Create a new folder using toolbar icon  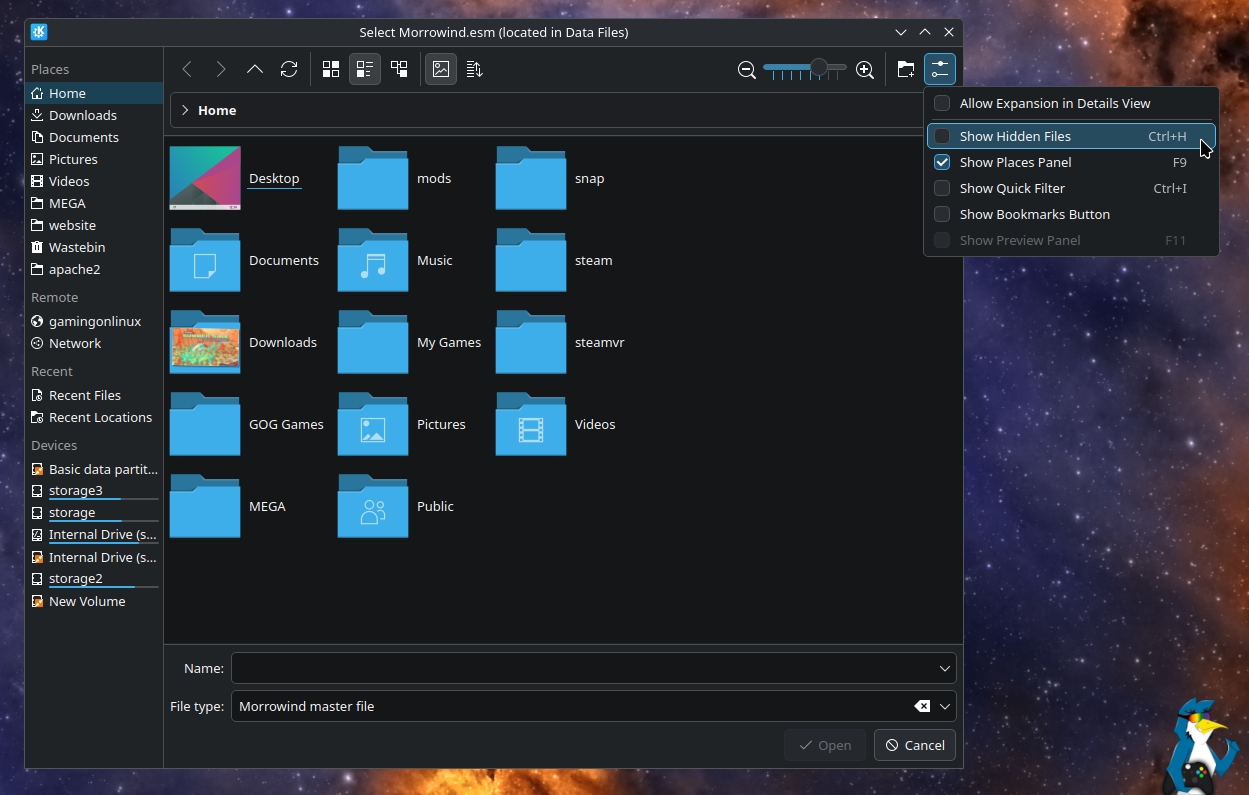905,69
